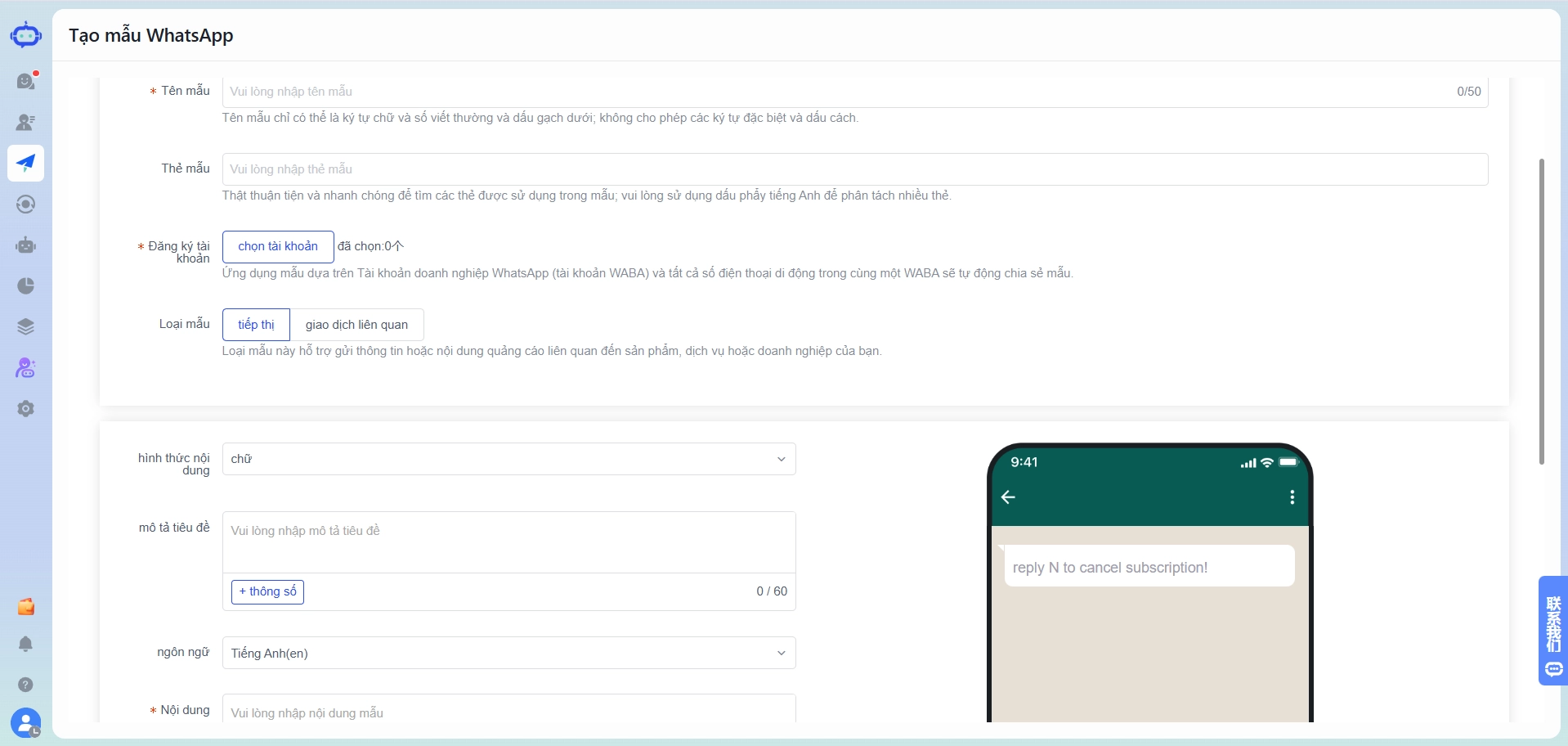Image resolution: width=1568 pixels, height=746 pixels.
Task: Click the orange wallet icon in sidebar
Action: tap(25, 606)
